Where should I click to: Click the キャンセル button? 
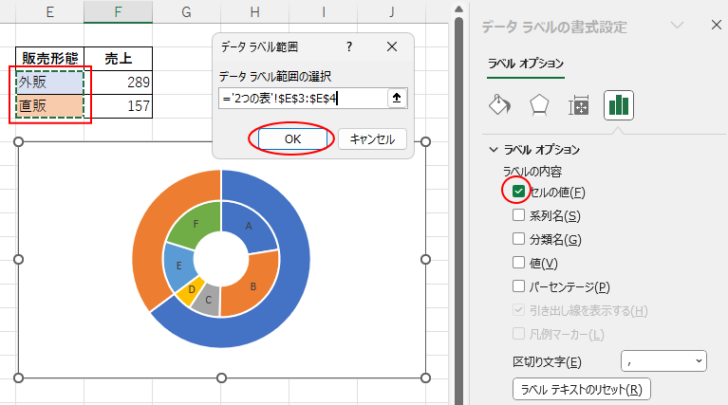point(372,139)
